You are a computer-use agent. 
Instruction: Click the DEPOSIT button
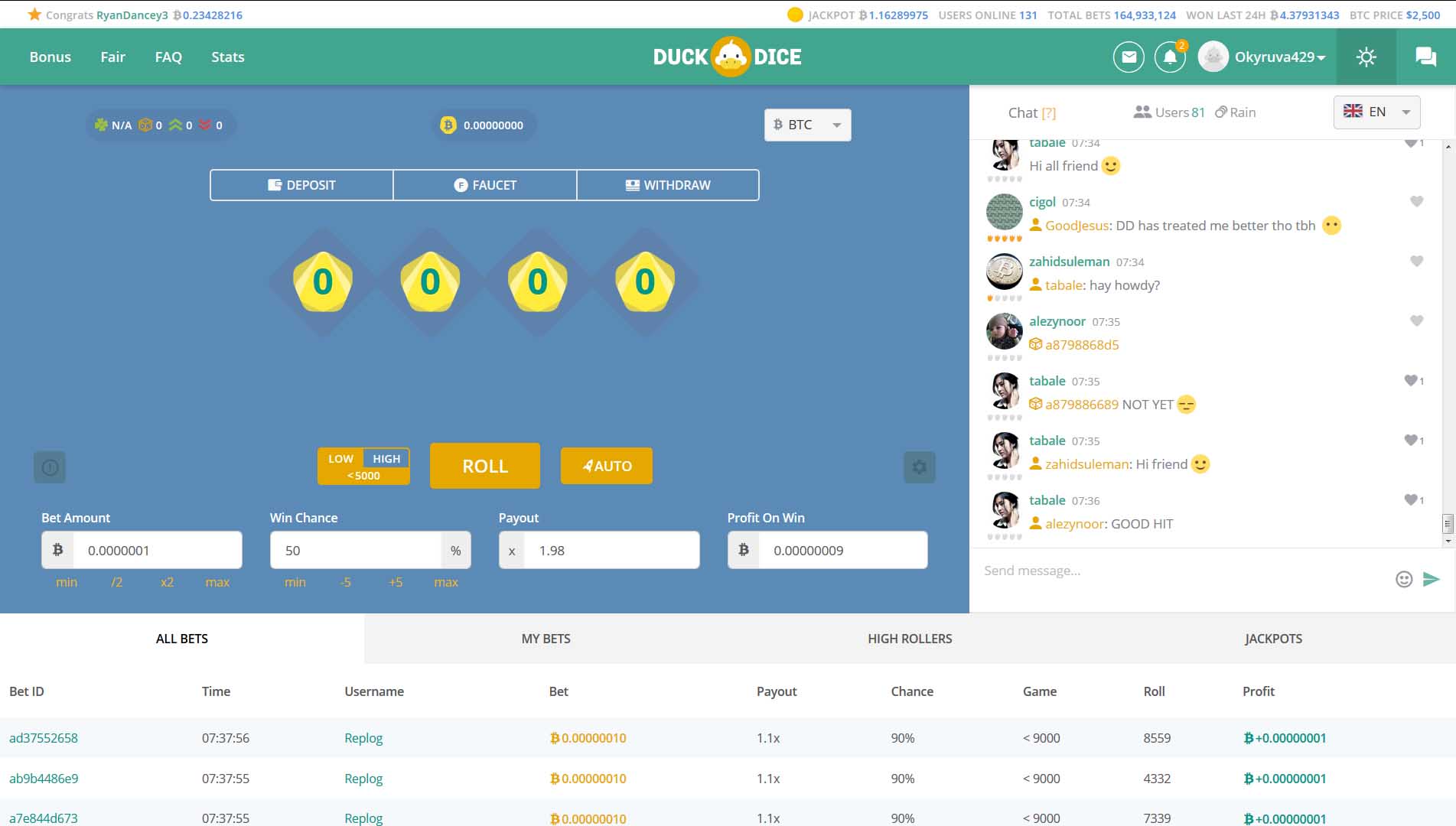[301, 185]
